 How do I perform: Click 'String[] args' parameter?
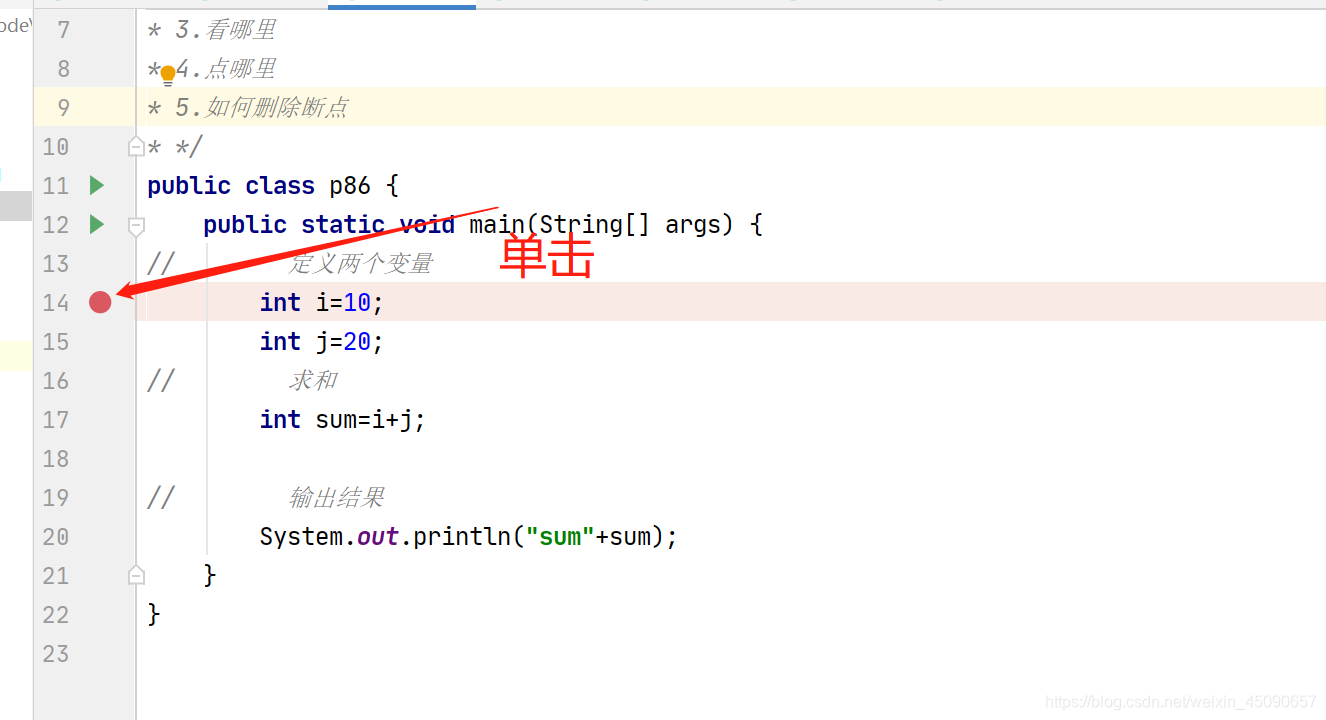(628, 225)
